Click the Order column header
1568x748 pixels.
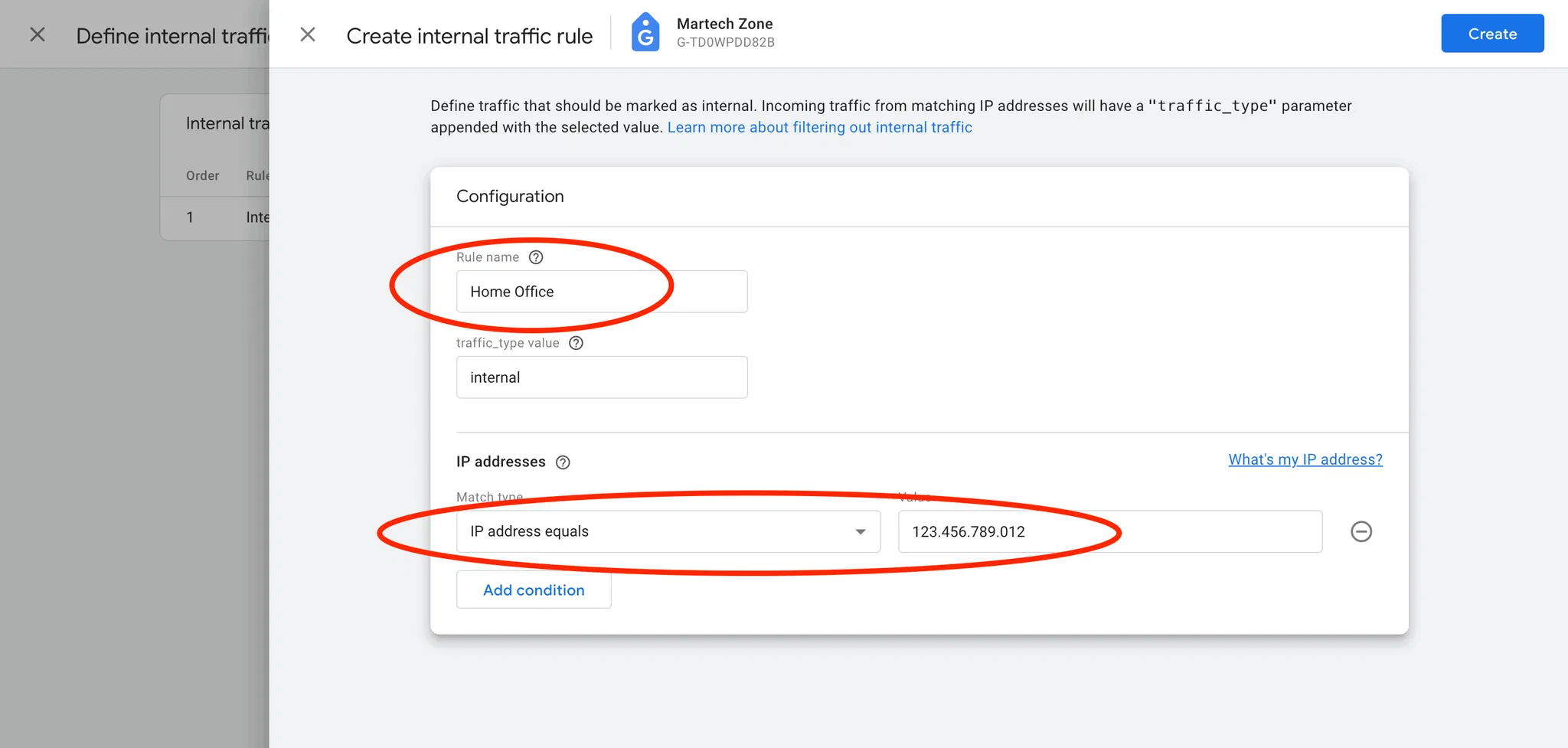[x=202, y=176]
